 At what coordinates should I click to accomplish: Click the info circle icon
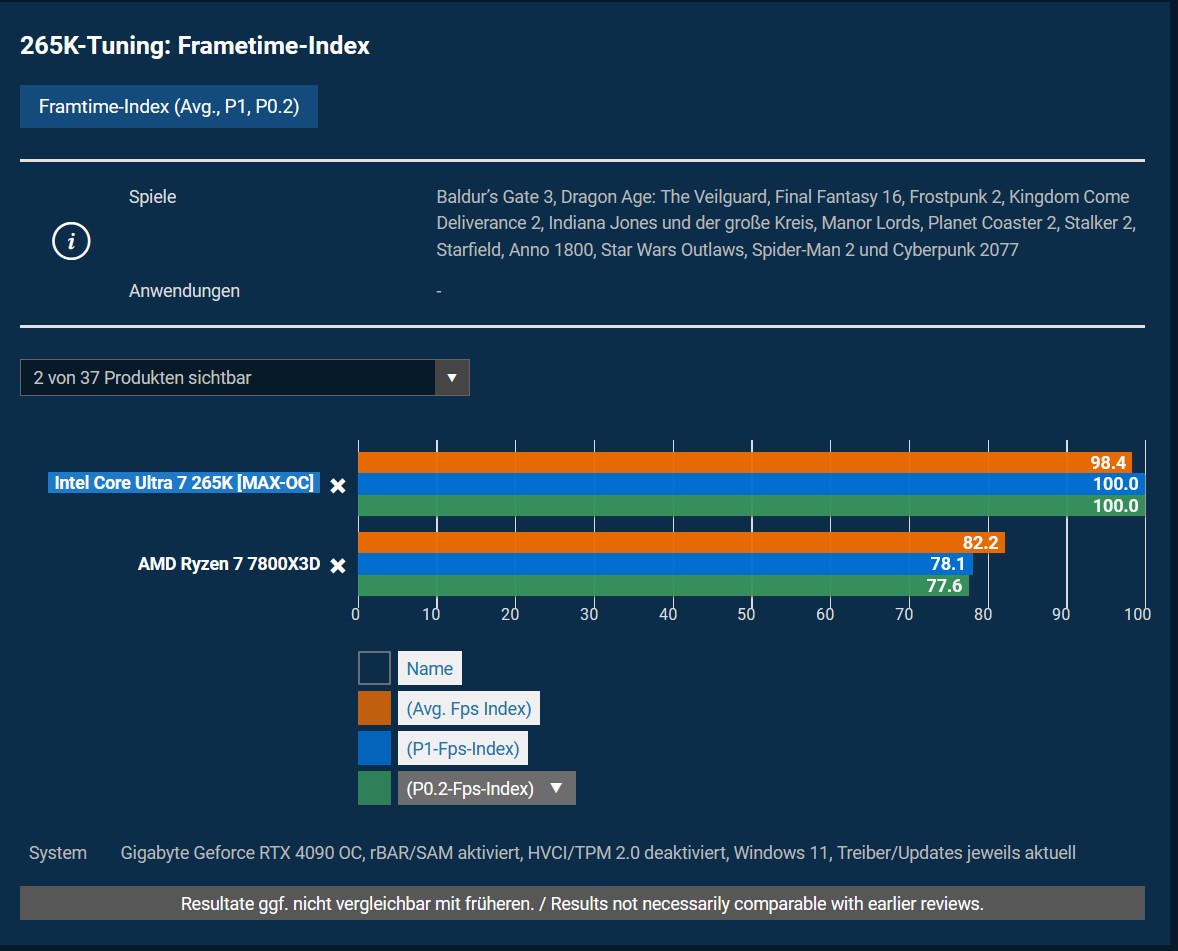click(71, 241)
